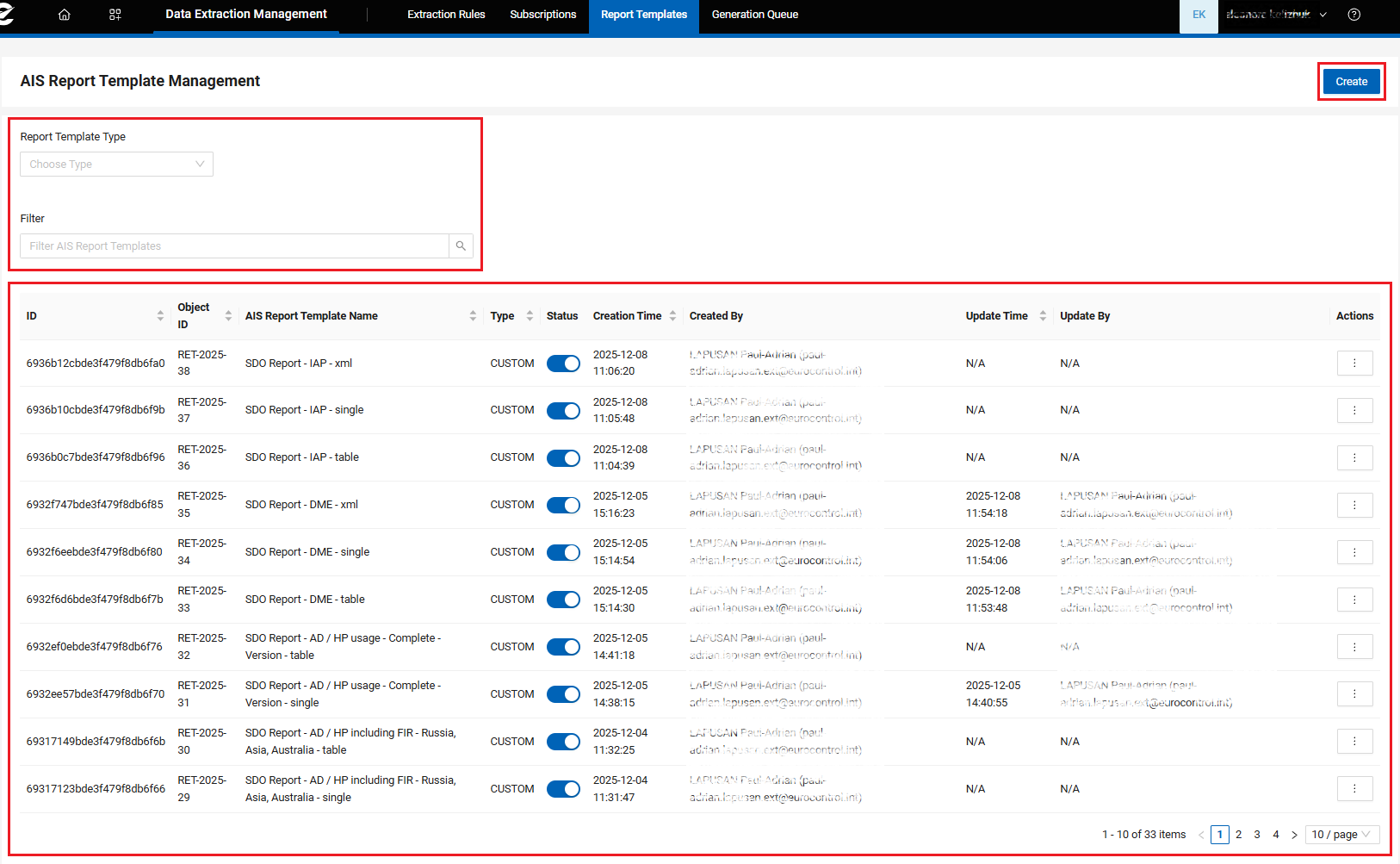
Task: Open actions menu for row RET-2025-29
Action: click(1354, 789)
